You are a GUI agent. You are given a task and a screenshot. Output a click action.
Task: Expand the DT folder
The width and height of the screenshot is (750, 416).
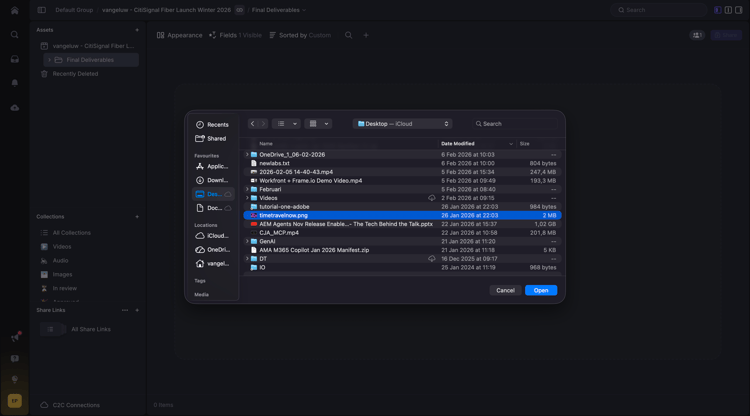pyautogui.click(x=247, y=259)
